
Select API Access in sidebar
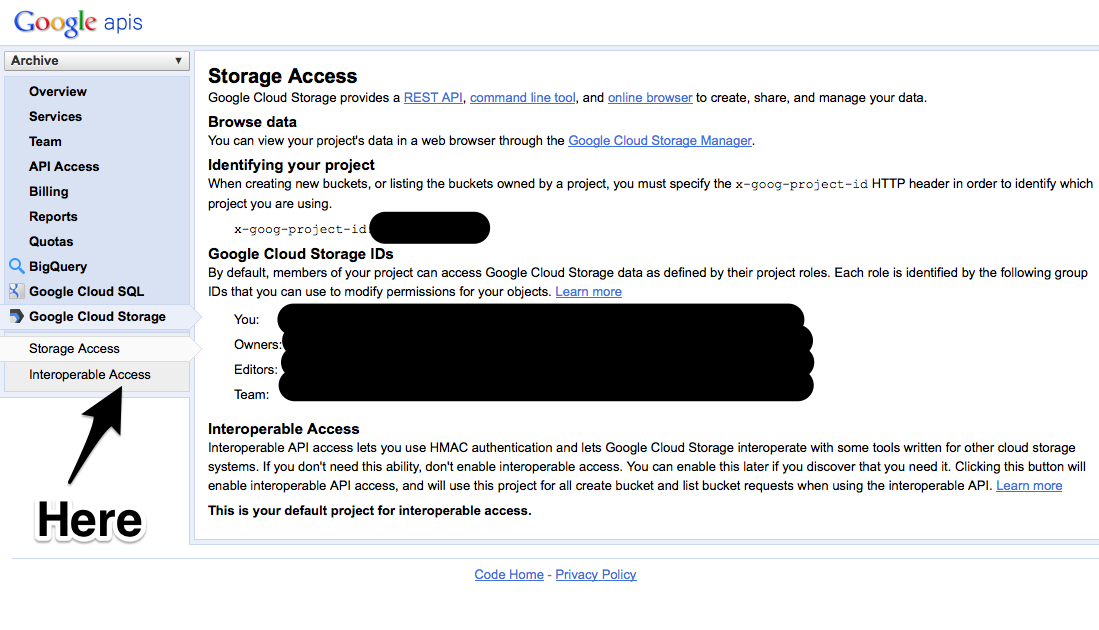click(x=64, y=167)
